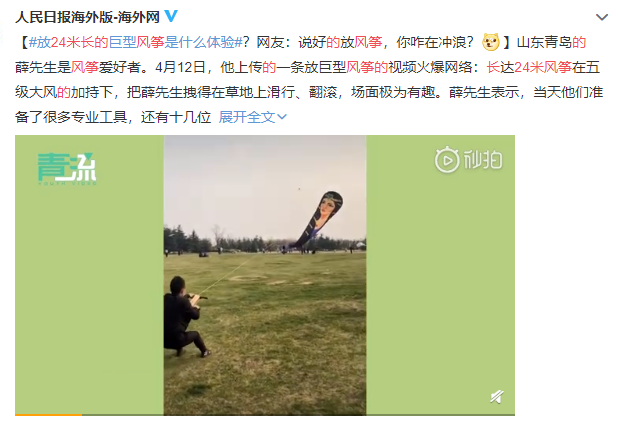The width and height of the screenshot is (618, 425).
Task: Seek to the middle of the video progress bar
Action: click(265, 414)
